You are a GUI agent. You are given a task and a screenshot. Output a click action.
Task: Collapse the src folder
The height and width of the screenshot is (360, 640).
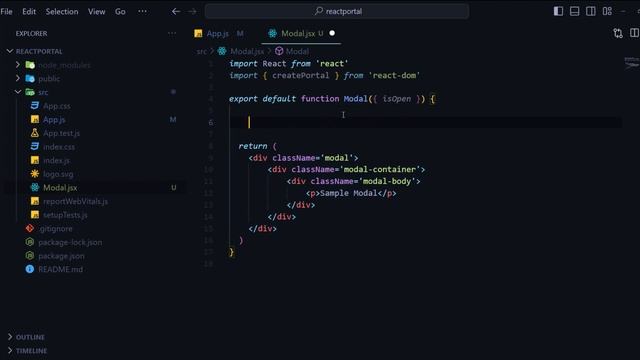18,92
